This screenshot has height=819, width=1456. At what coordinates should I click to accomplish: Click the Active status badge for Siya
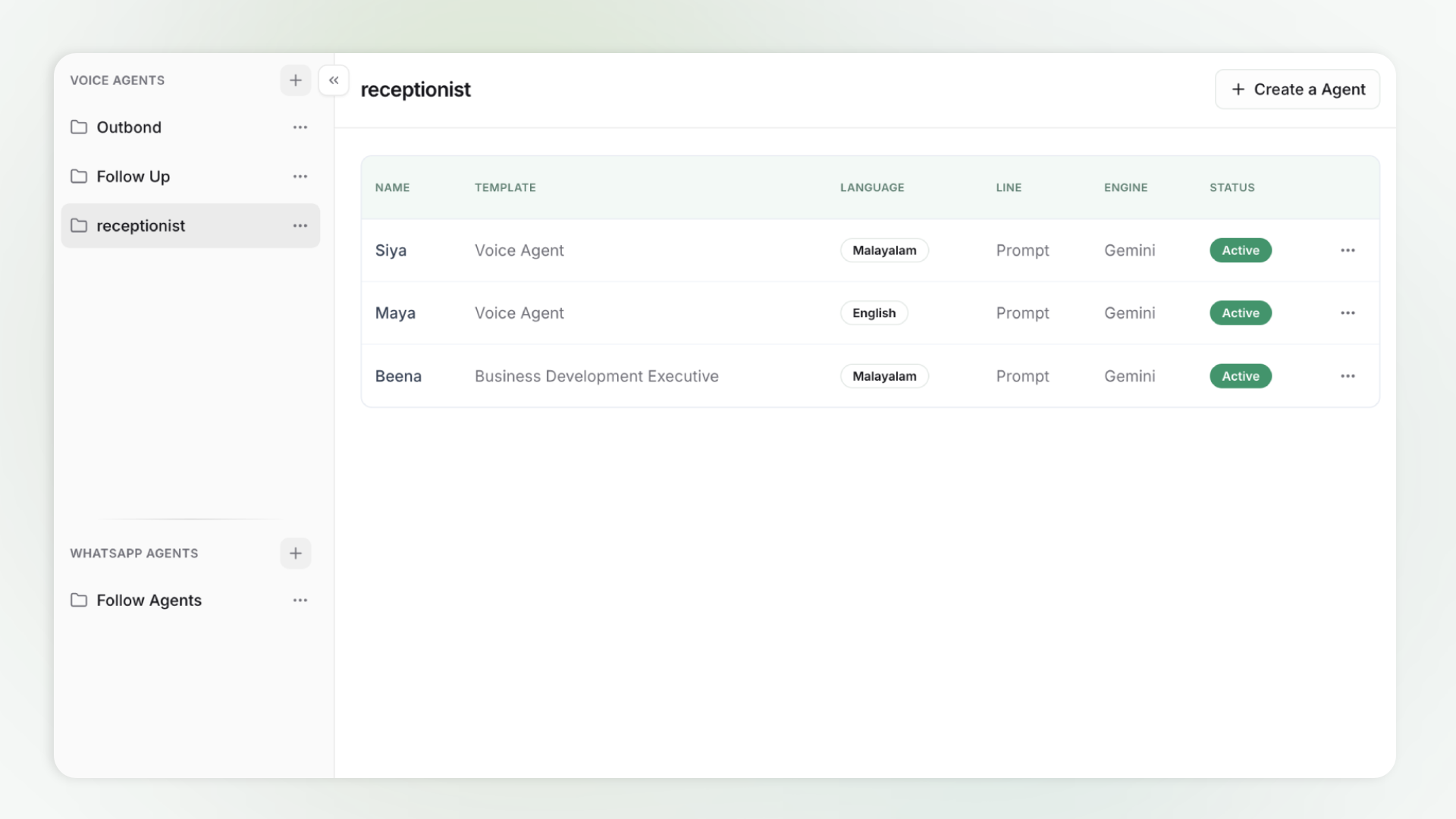(1241, 250)
